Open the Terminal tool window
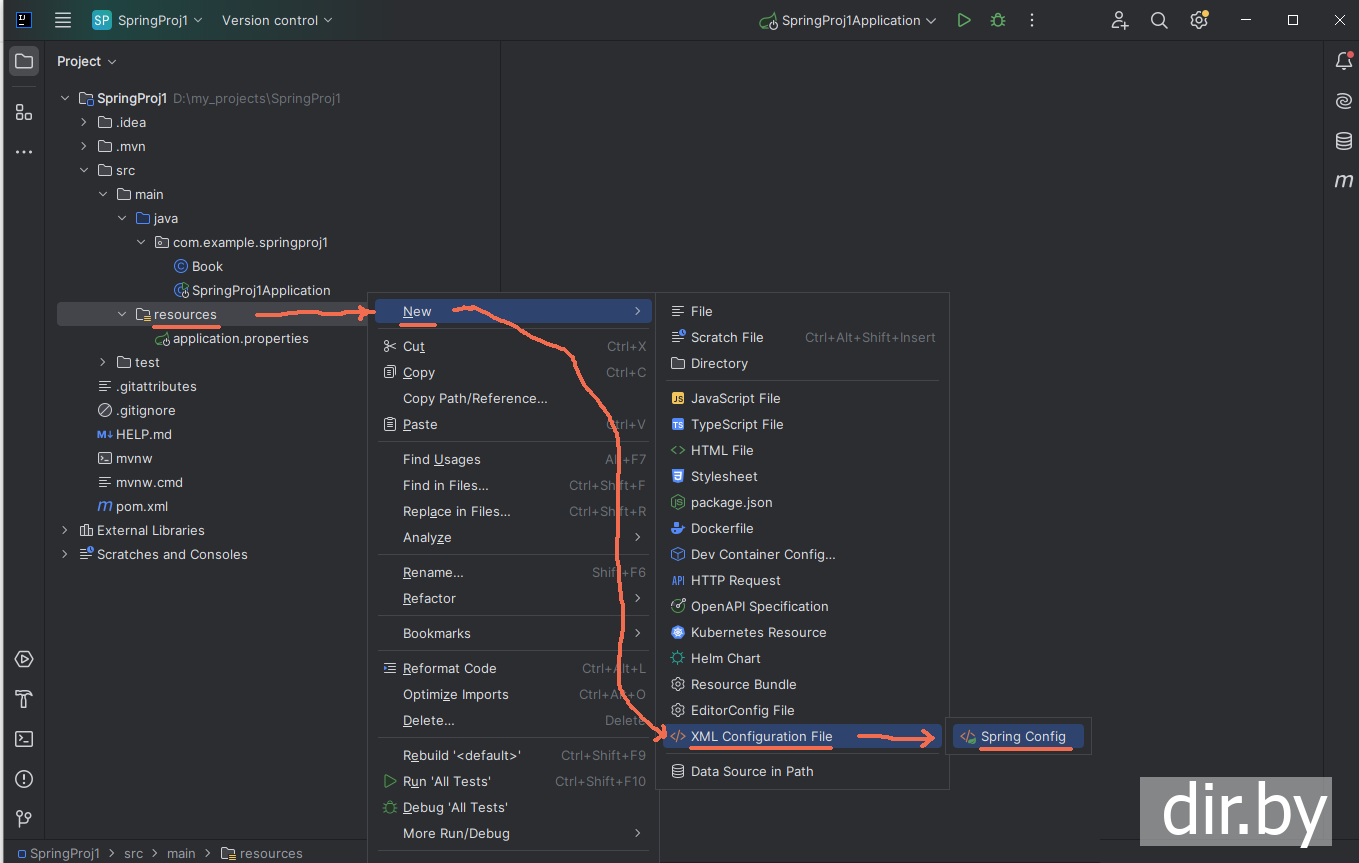Screen dimensions: 1359x863 point(24,739)
